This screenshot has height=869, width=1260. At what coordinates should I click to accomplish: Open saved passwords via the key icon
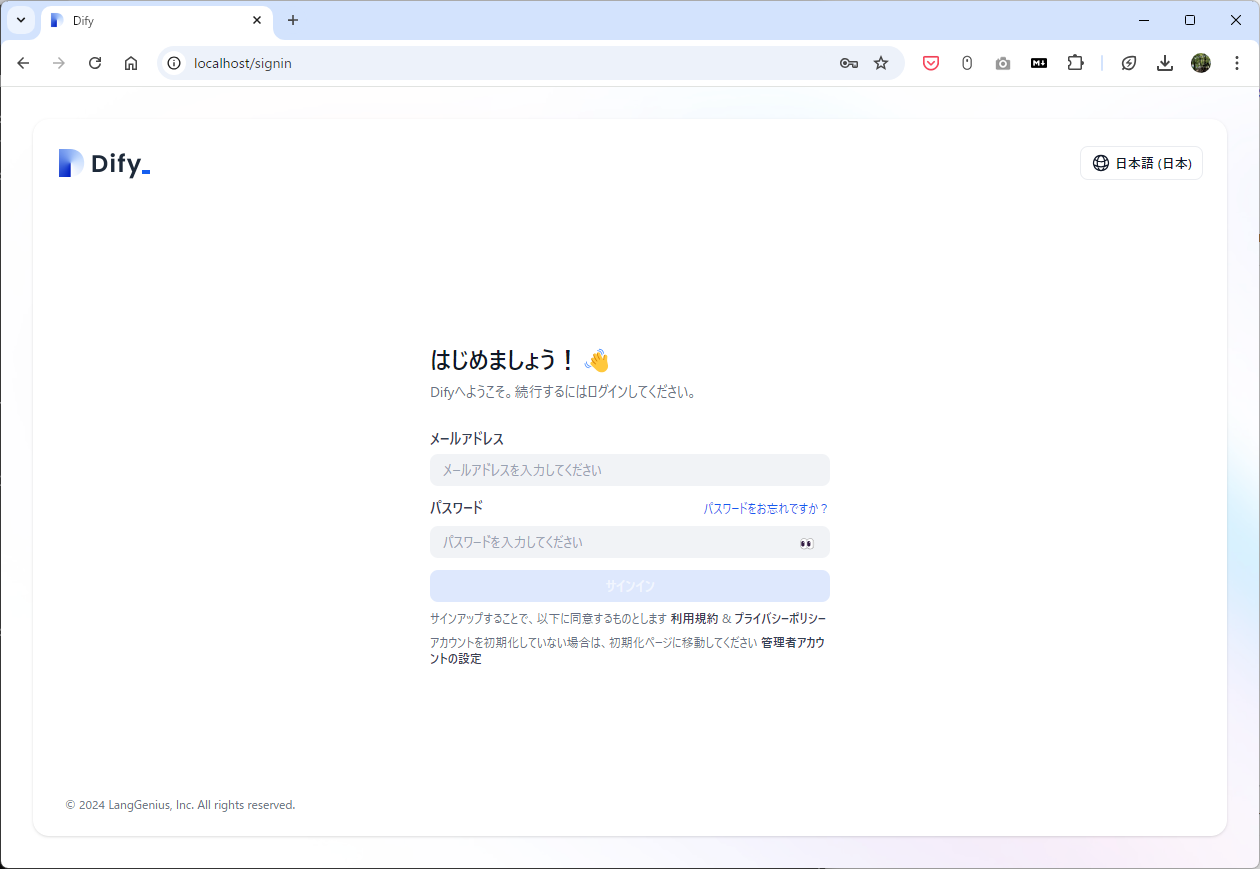tap(848, 62)
